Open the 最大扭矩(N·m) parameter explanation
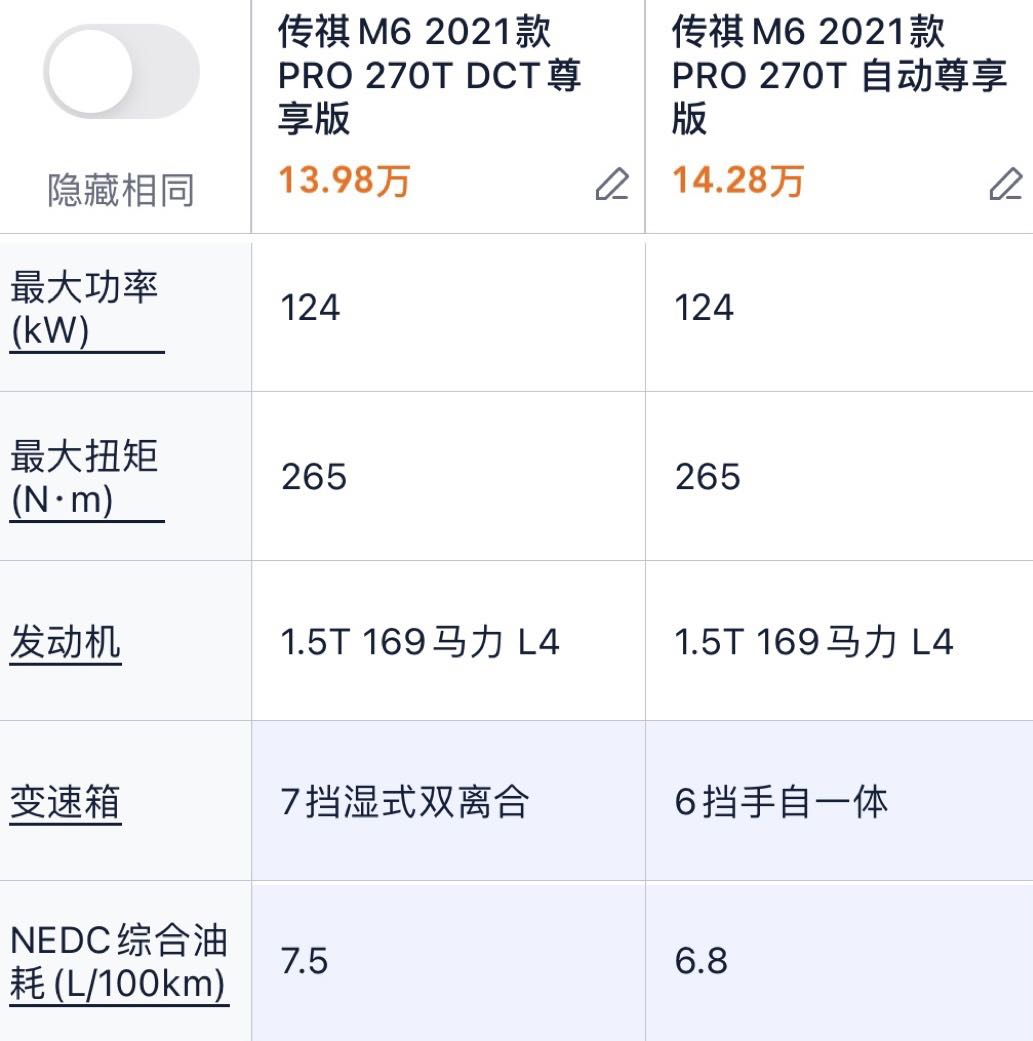Image resolution: width=1033 pixels, height=1041 pixels. [x=86, y=479]
